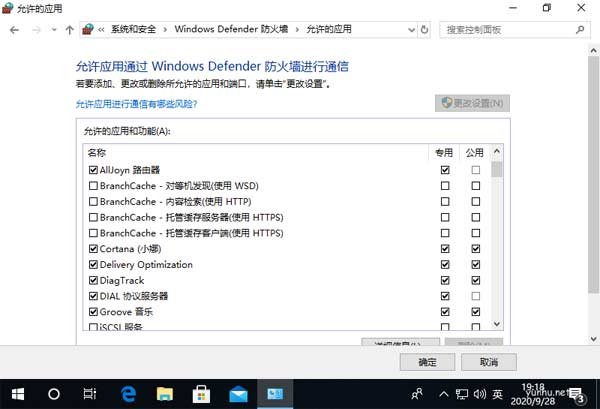Open network status tray icon

461,394
